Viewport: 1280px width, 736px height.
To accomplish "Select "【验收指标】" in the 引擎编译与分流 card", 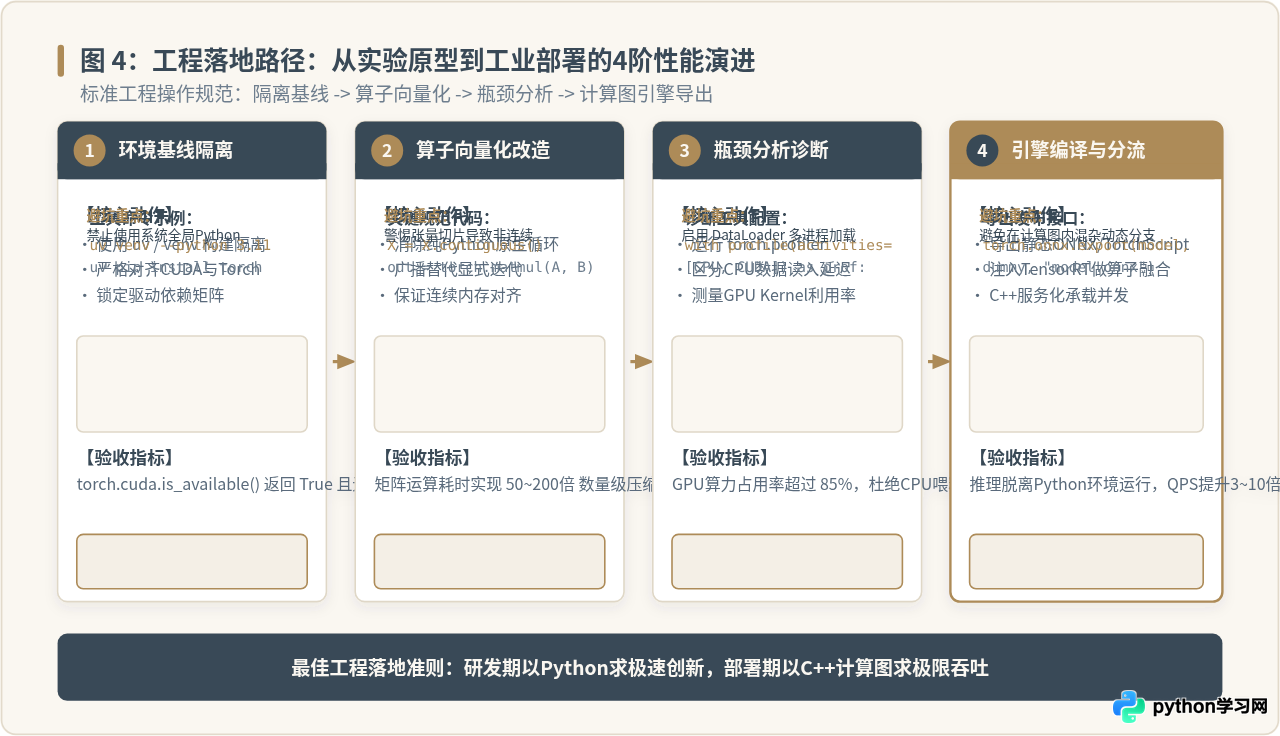I will (x=1022, y=458).
